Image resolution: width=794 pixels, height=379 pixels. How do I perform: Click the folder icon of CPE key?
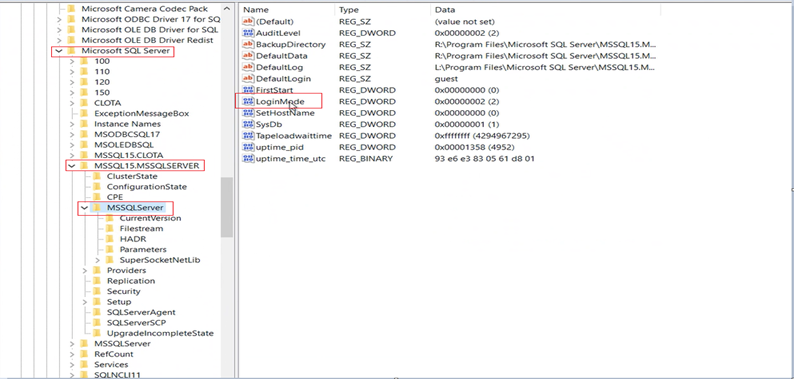tap(97, 197)
